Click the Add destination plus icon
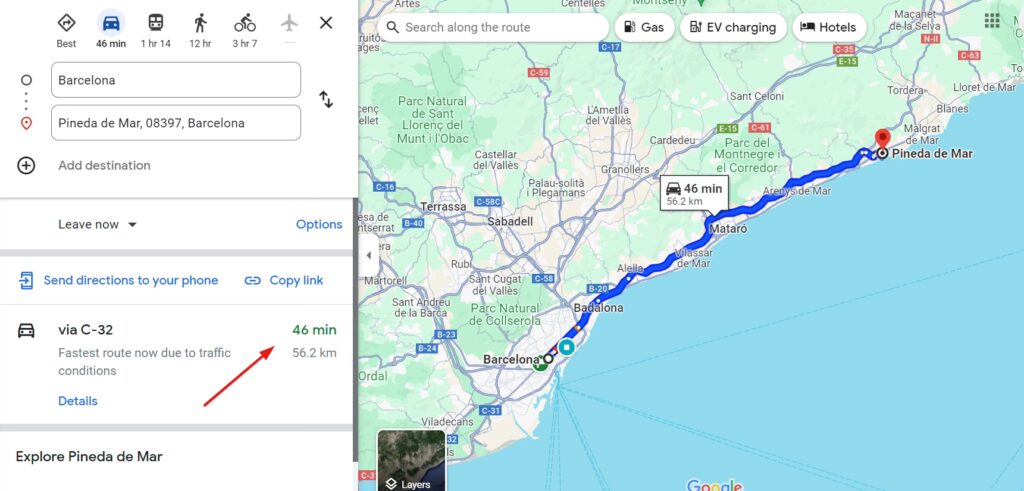This screenshot has height=491, width=1024. point(26,165)
